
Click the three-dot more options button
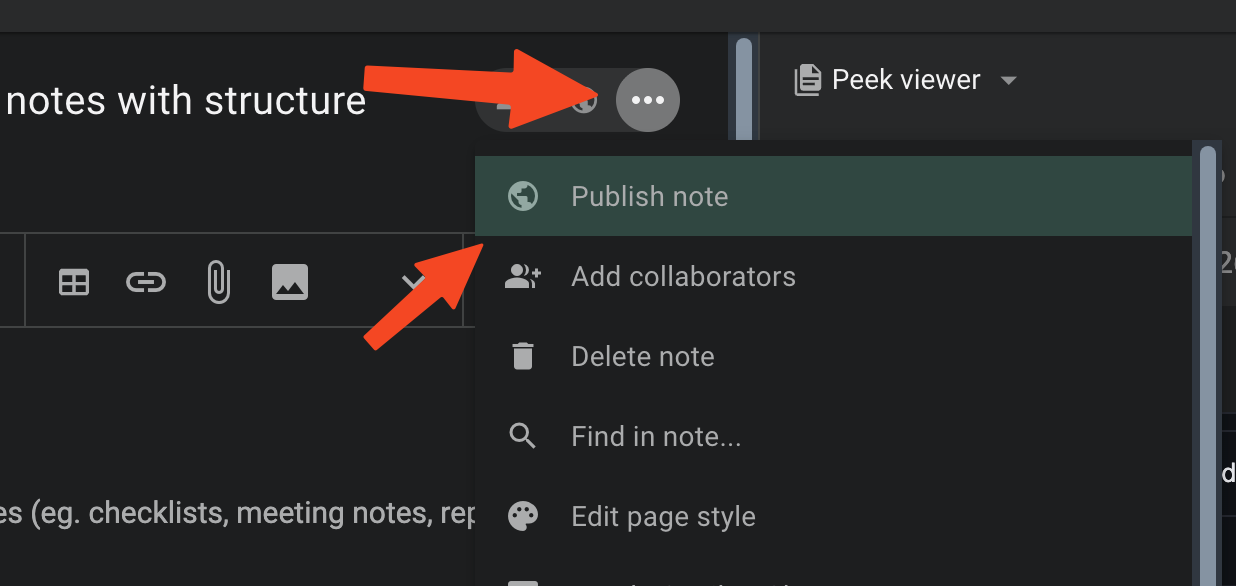648,100
